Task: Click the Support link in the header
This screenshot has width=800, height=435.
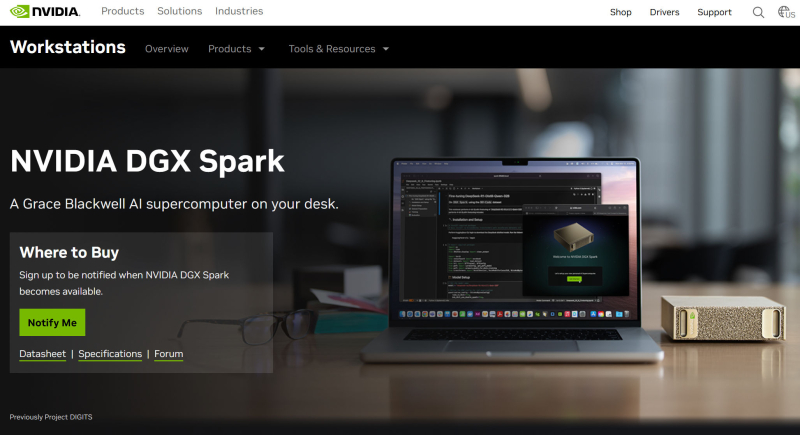Action: coord(714,12)
